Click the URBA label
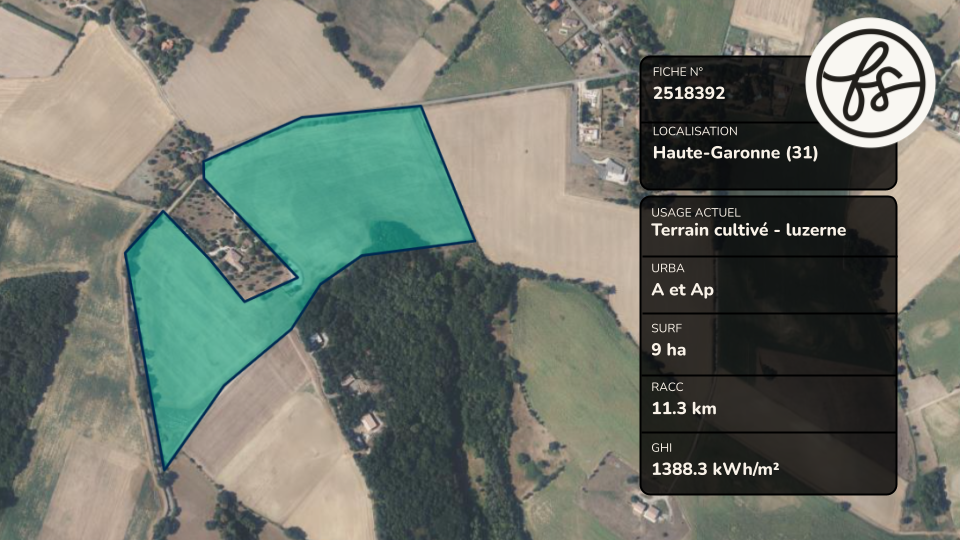Screen dimensions: 960x540 (667, 268)
